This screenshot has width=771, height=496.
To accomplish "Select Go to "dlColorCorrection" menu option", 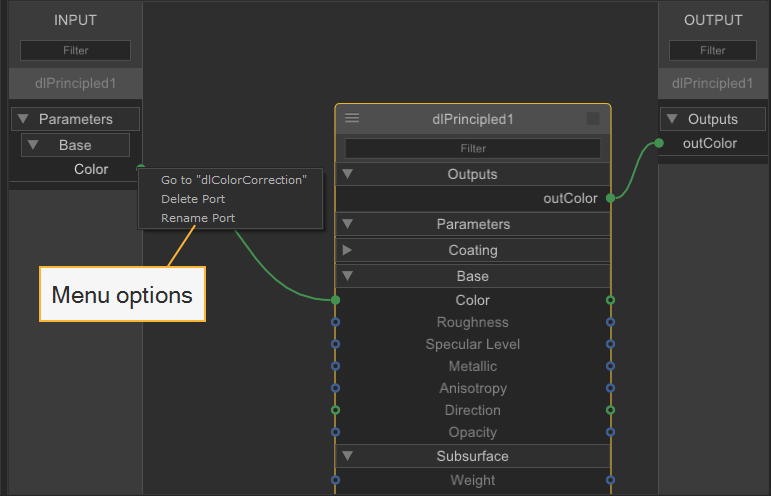I will (x=233, y=180).
